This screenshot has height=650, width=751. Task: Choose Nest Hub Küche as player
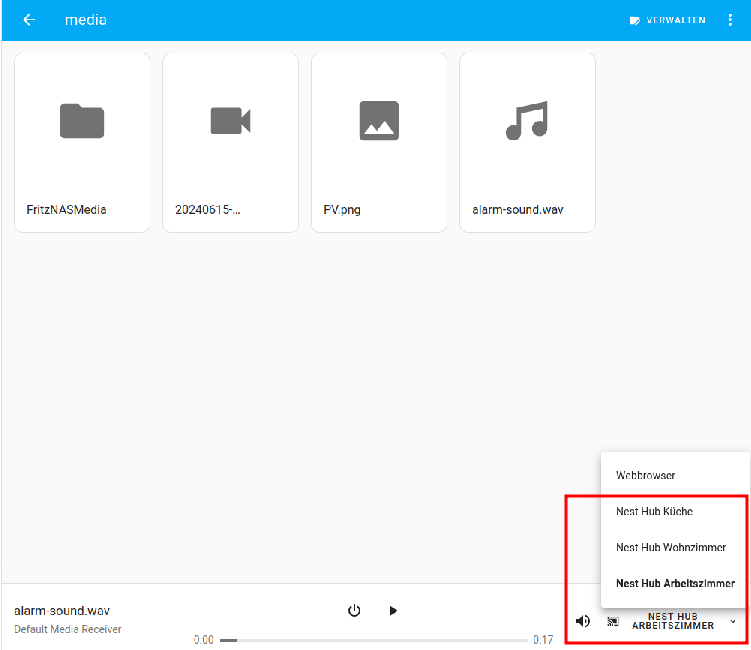(x=675, y=511)
